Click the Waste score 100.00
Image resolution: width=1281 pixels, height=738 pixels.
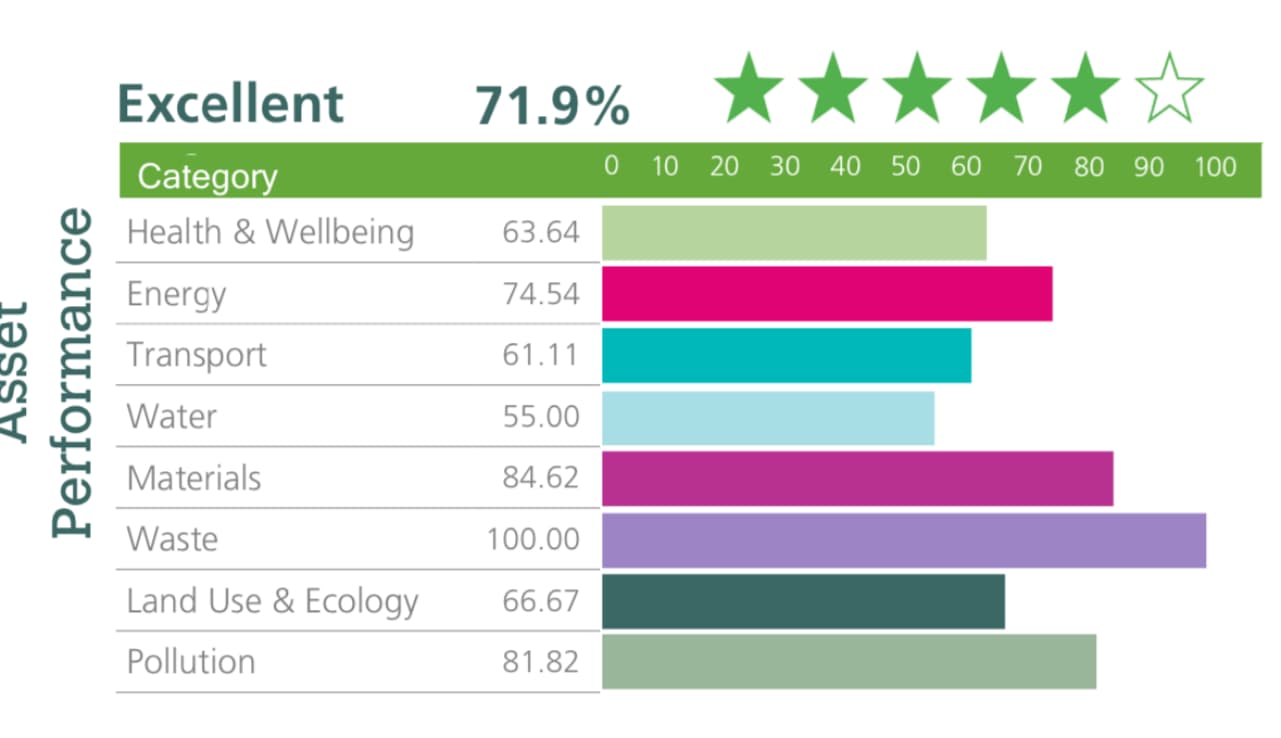533,540
